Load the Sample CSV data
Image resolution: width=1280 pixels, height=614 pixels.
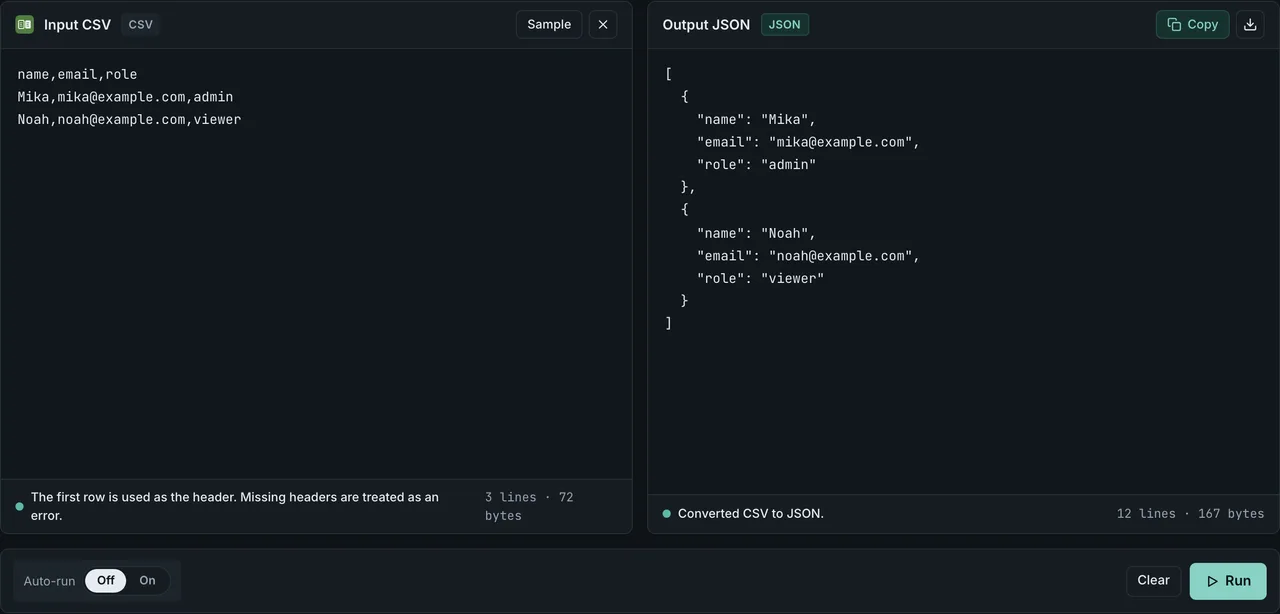[x=549, y=24]
